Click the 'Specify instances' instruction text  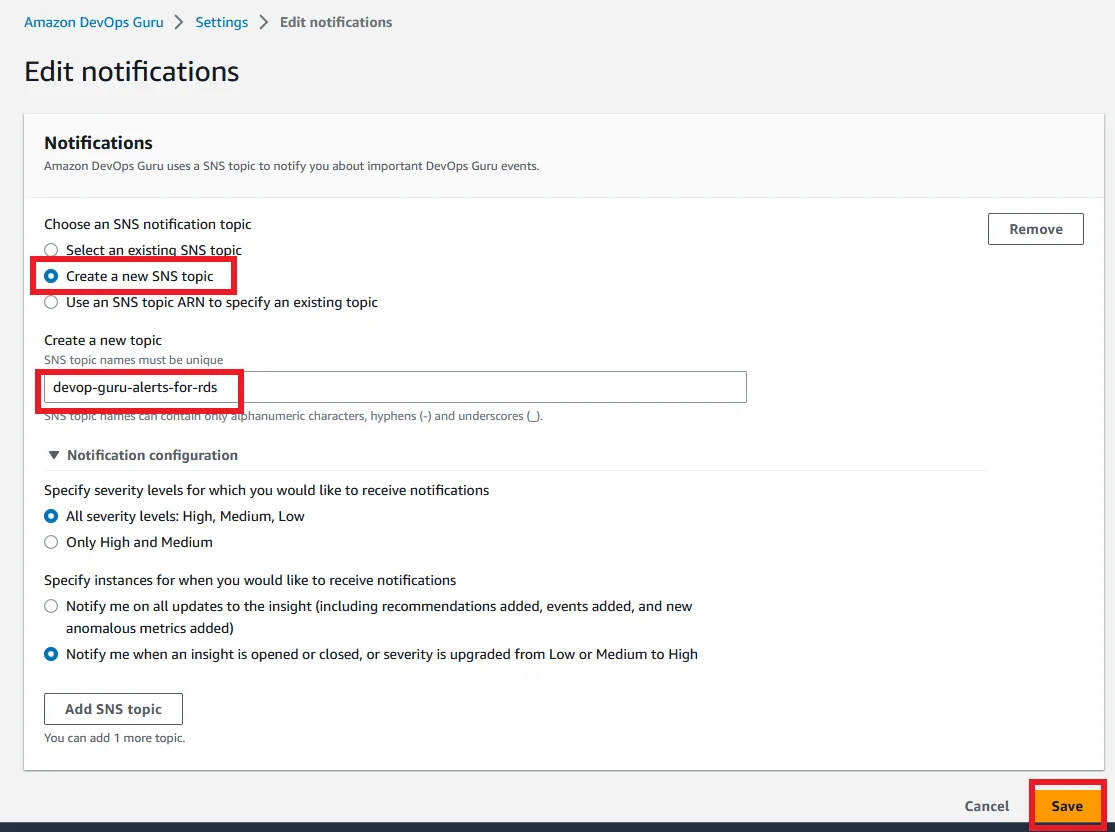(x=250, y=580)
